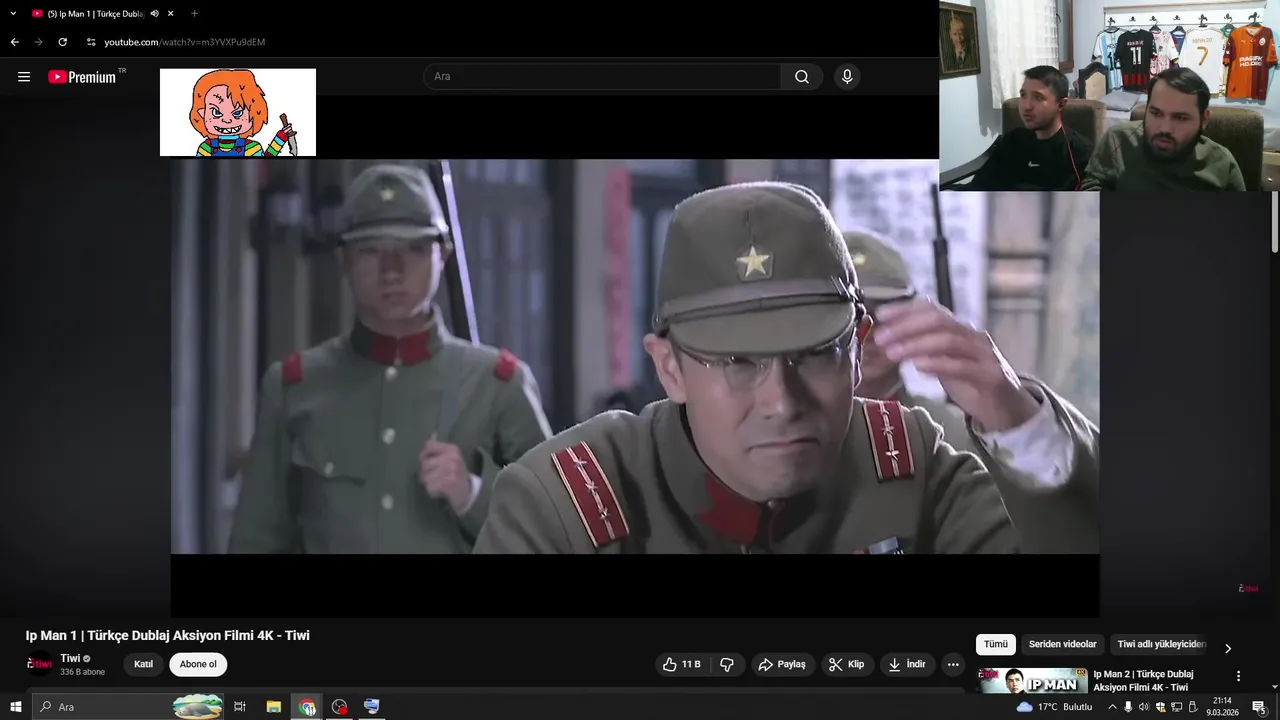Open more actions three-dot menu
1280x720 pixels.
tap(953, 664)
